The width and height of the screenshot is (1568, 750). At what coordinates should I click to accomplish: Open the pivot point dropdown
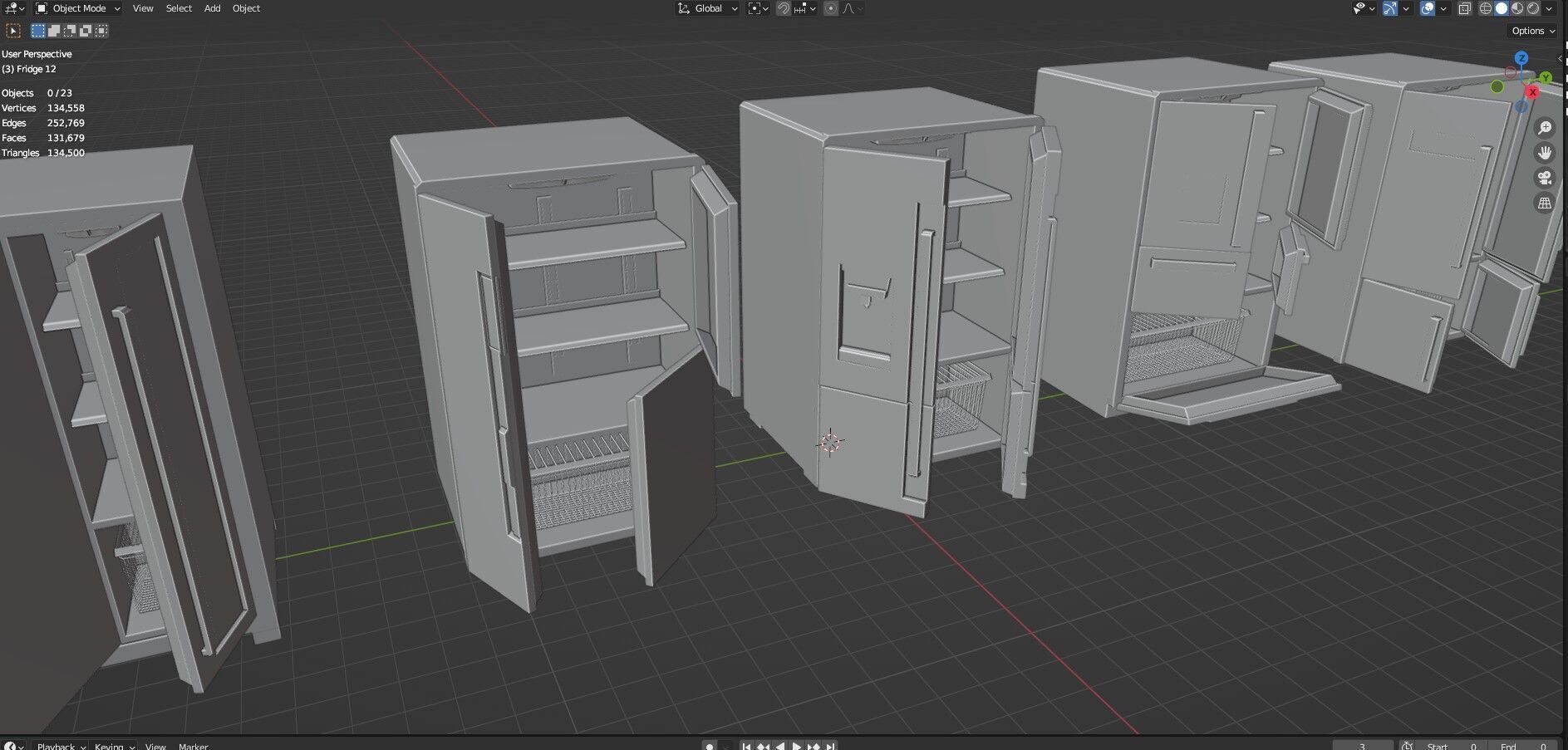coord(759,8)
